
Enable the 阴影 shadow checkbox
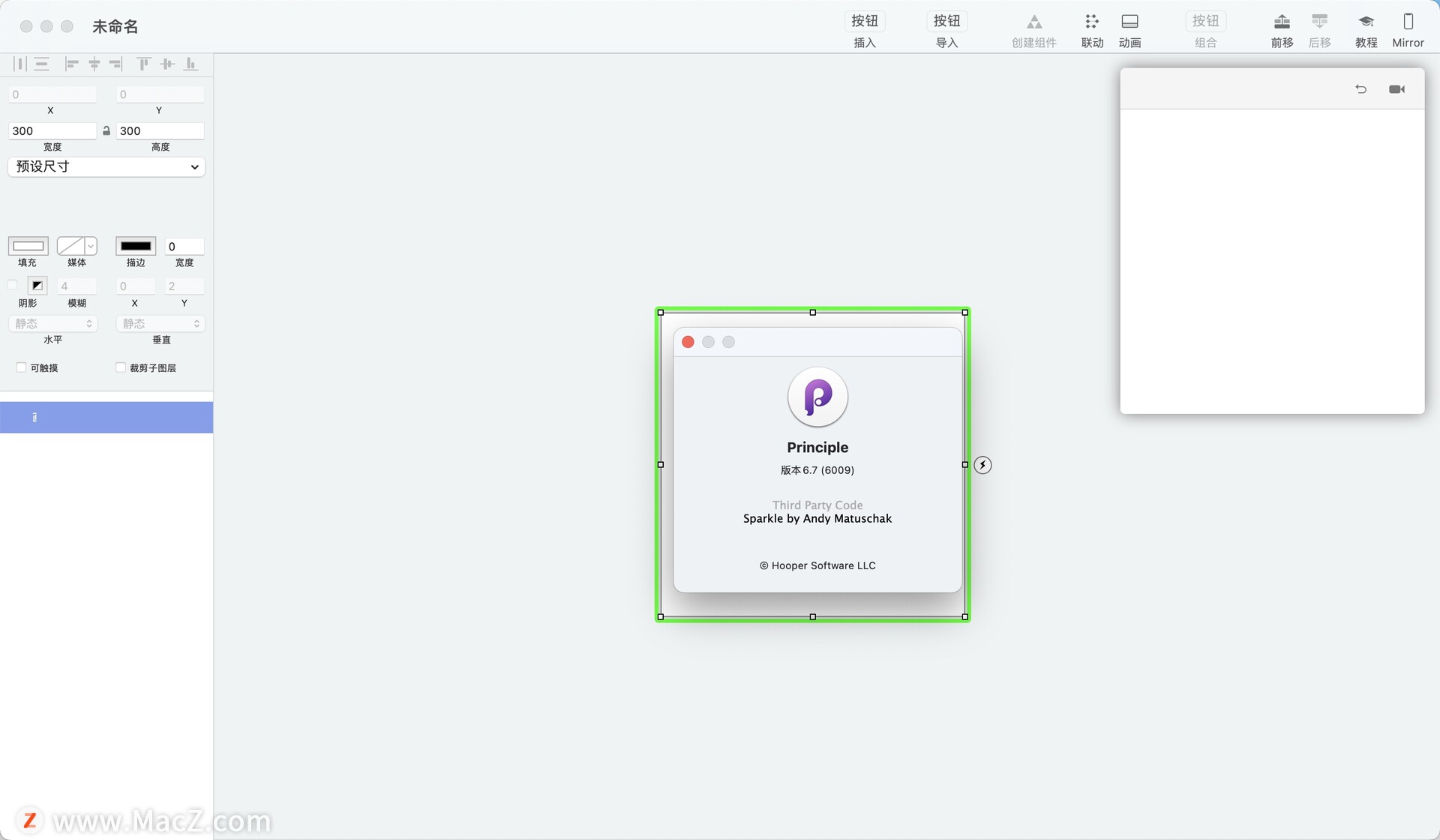(x=13, y=285)
